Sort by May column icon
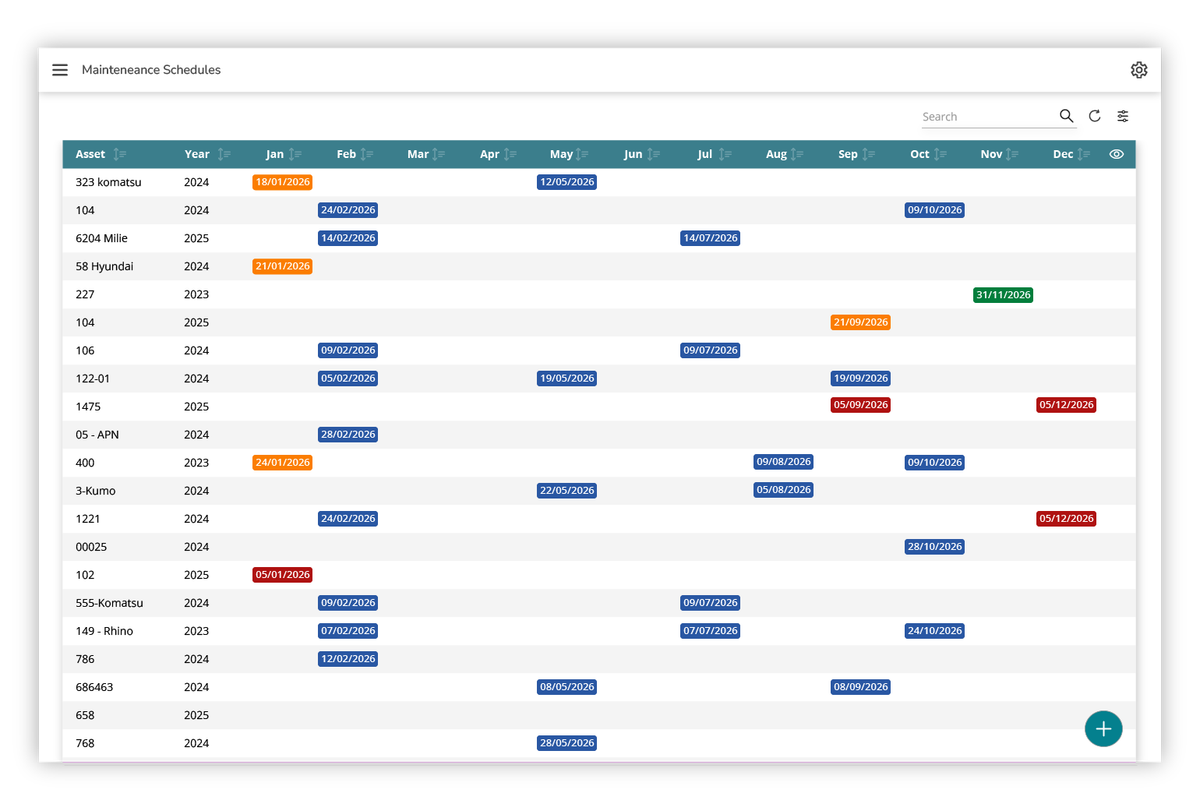This screenshot has height=810, width=1200. 582,154
